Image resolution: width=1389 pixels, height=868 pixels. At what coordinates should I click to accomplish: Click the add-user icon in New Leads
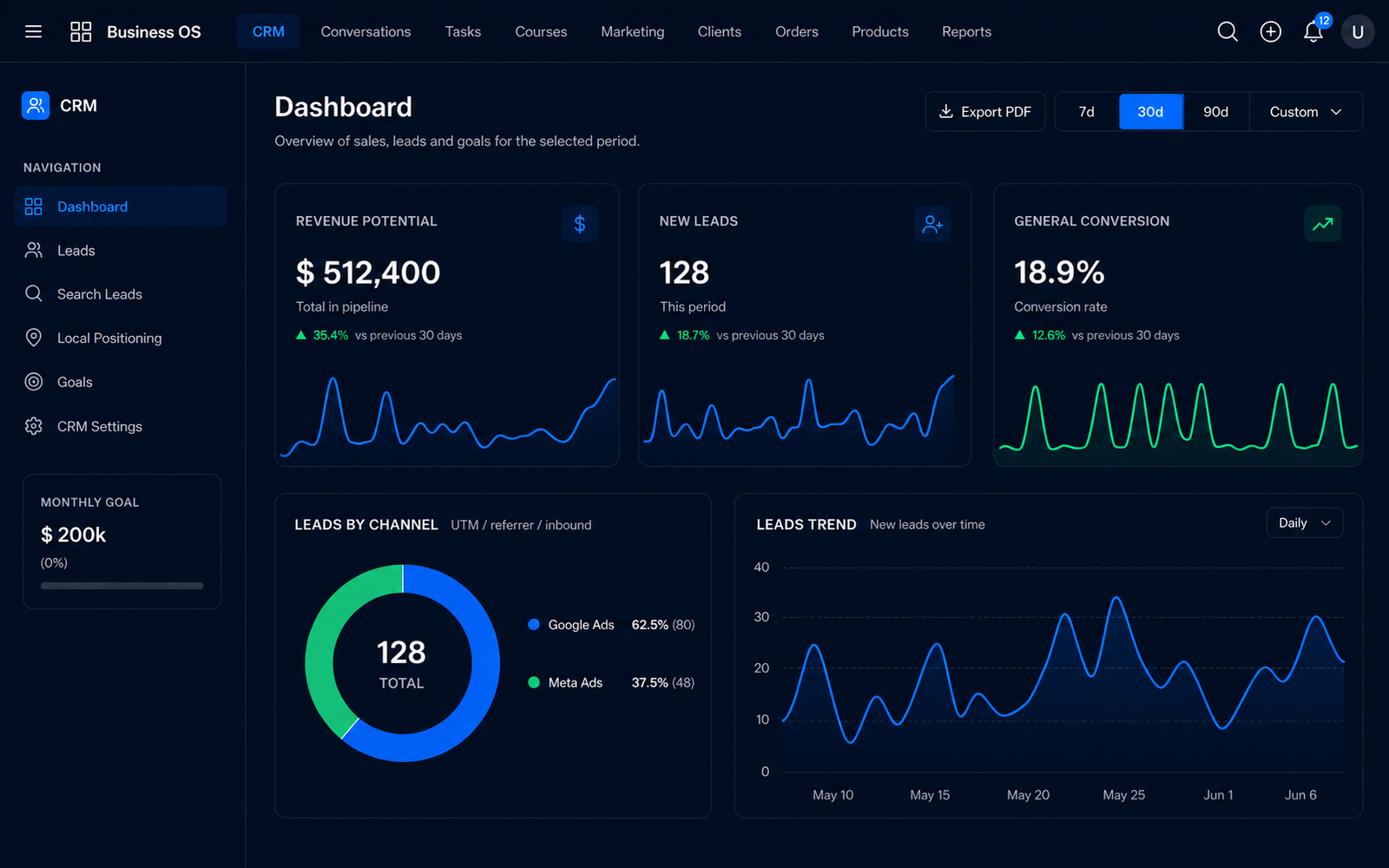point(932,225)
